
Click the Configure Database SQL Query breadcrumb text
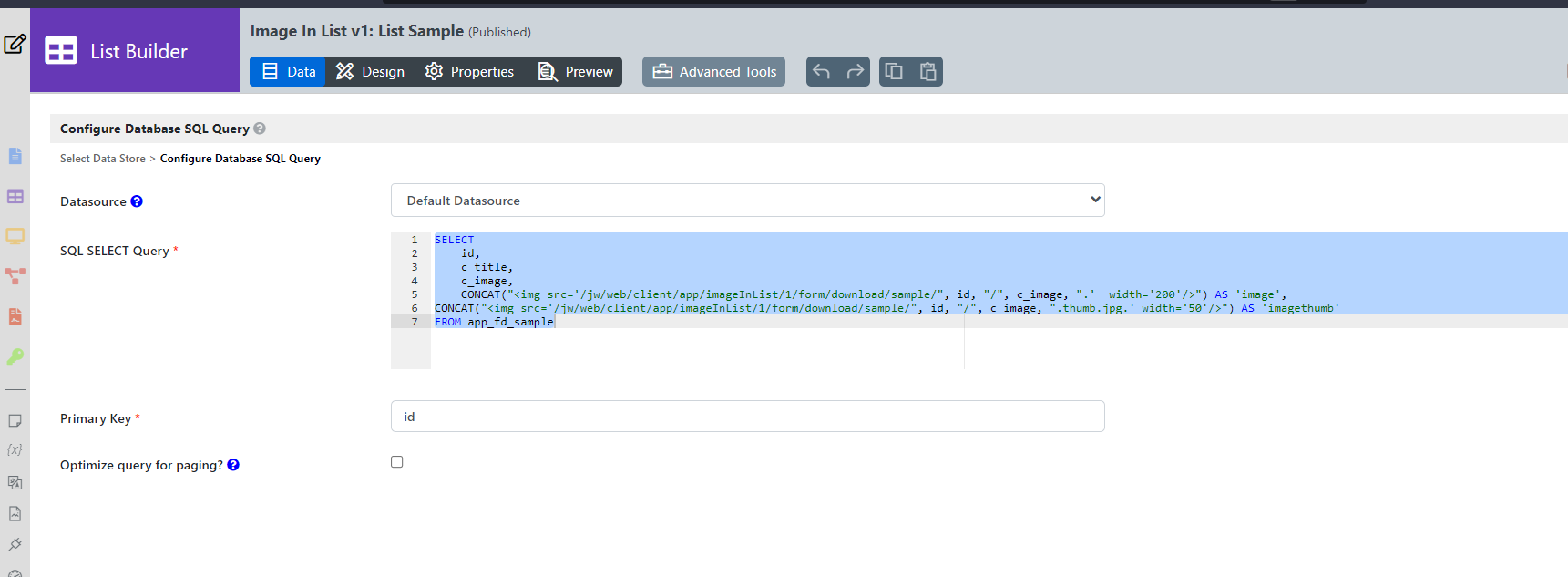241,159
